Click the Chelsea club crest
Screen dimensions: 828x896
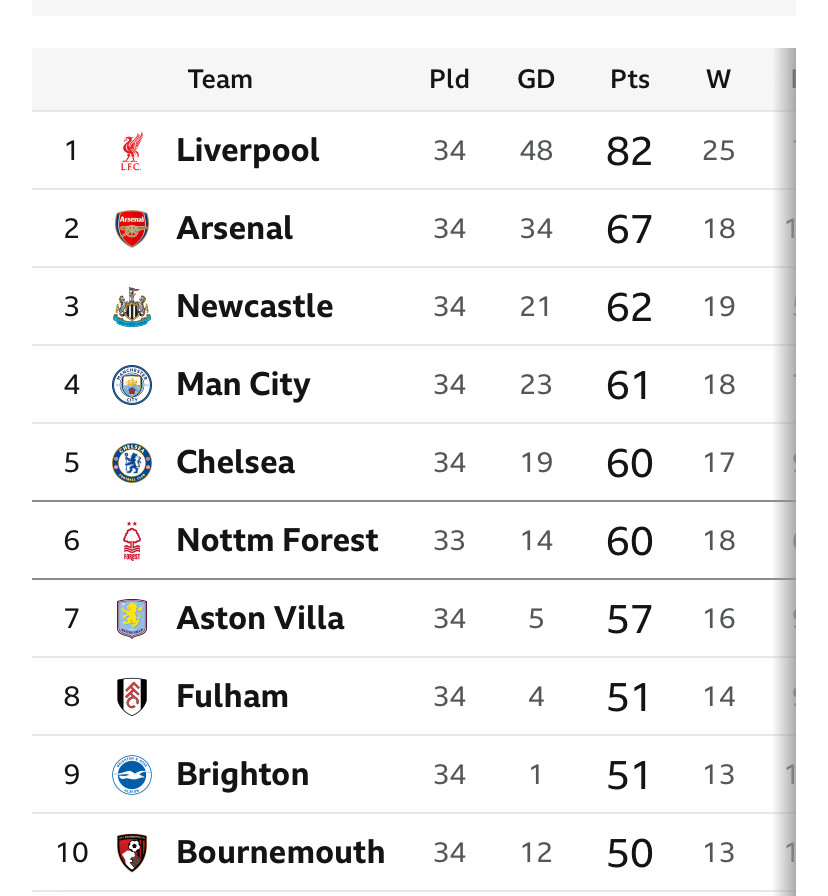coord(131,463)
